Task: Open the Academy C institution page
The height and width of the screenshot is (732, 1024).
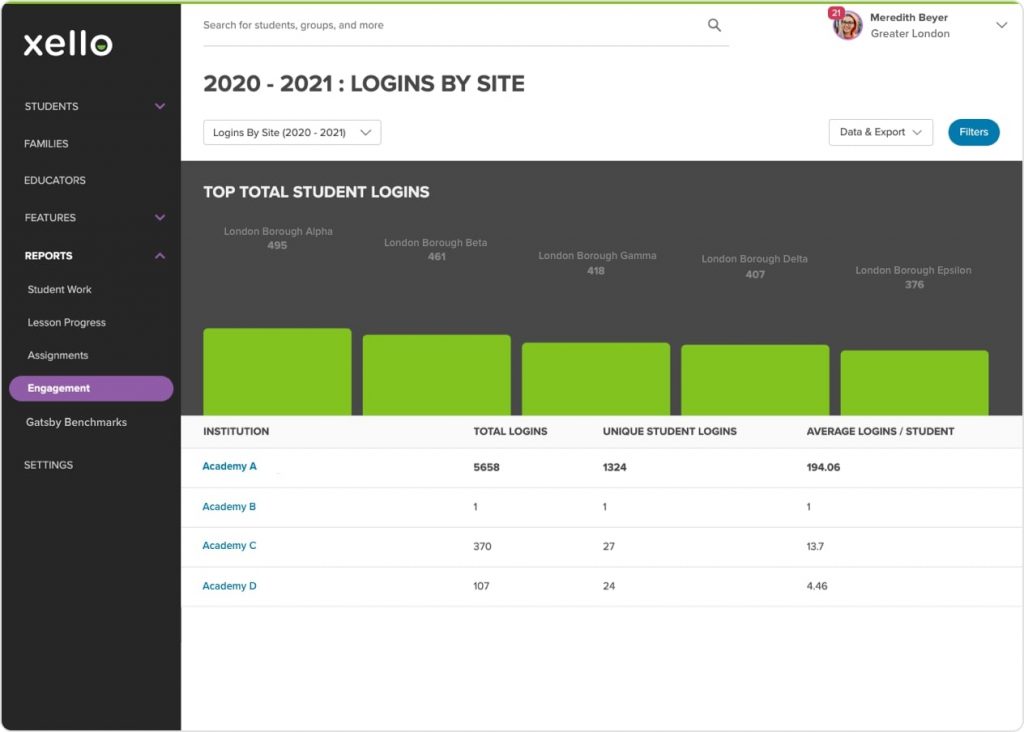Action: point(230,546)
